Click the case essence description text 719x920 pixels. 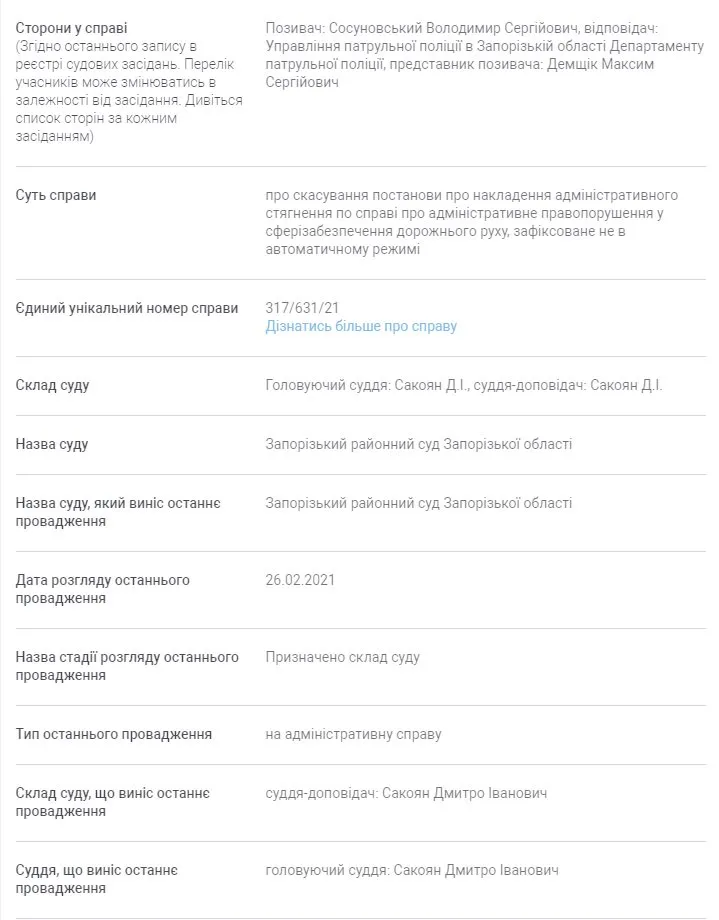pos(471,222)
